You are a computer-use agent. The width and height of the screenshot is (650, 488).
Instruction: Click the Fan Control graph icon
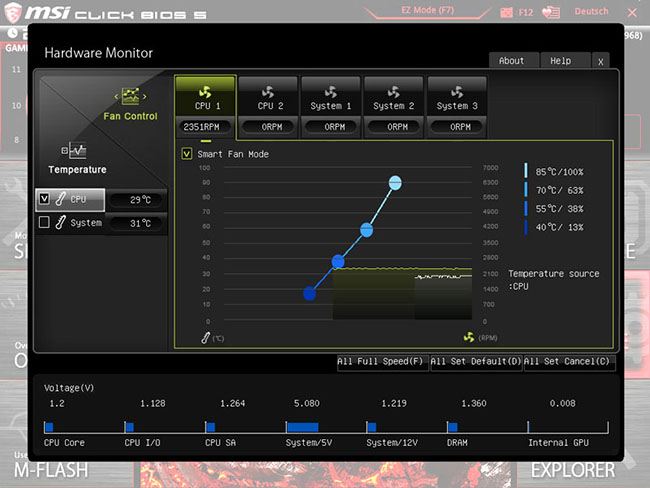(130, 96)
